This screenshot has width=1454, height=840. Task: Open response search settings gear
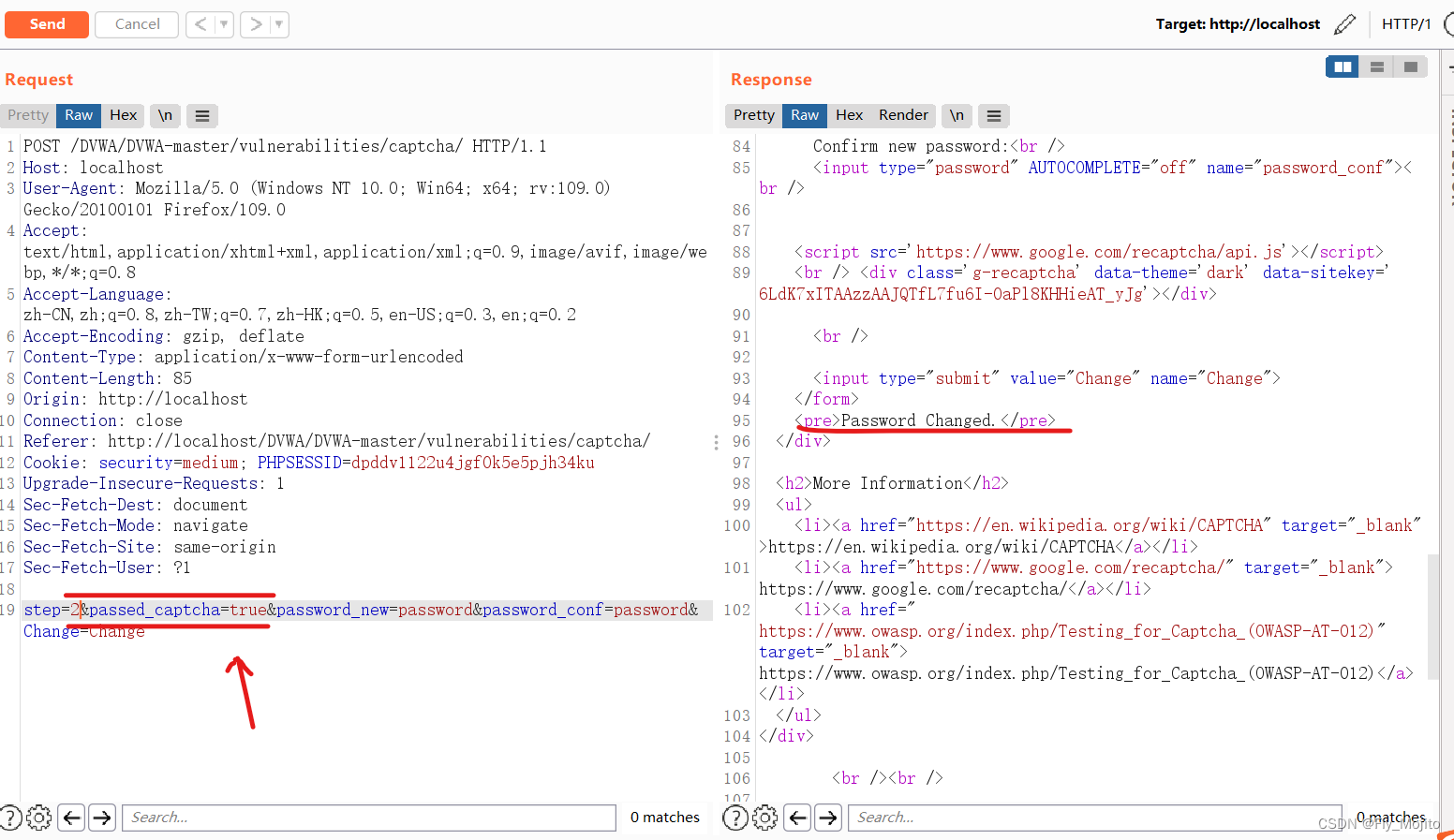tap(764, 818)
